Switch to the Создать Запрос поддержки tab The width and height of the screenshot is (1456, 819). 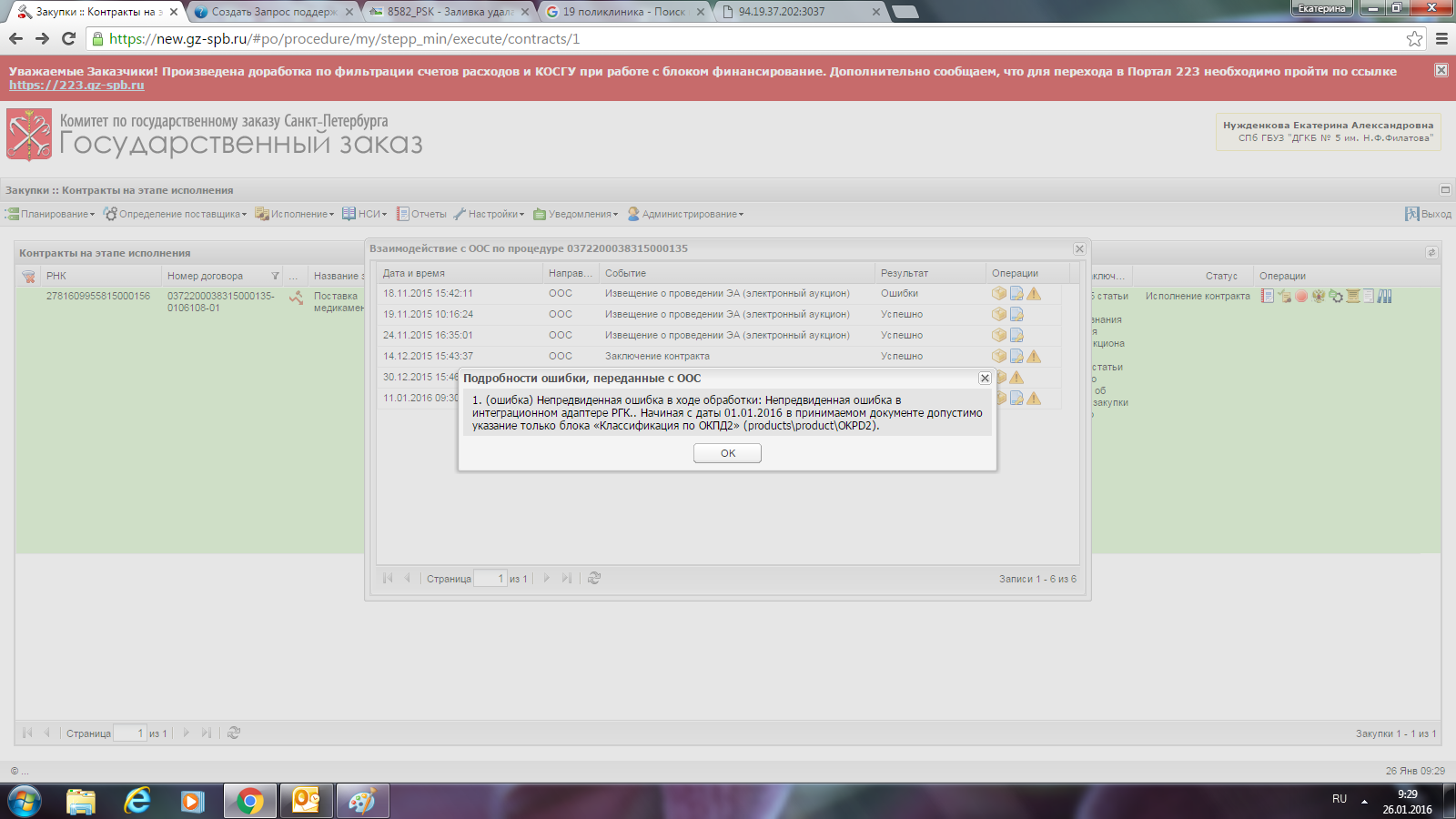pyautogui.click(x=275, y=12)
